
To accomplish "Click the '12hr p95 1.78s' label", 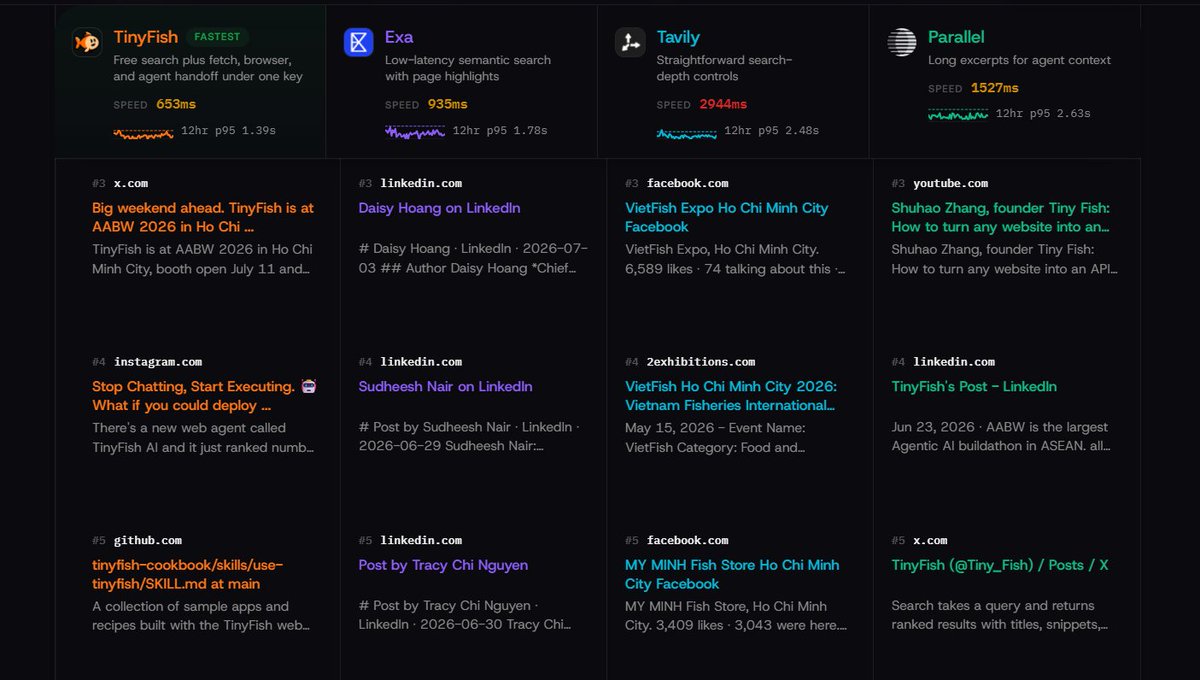I will (x=500, y=131).
